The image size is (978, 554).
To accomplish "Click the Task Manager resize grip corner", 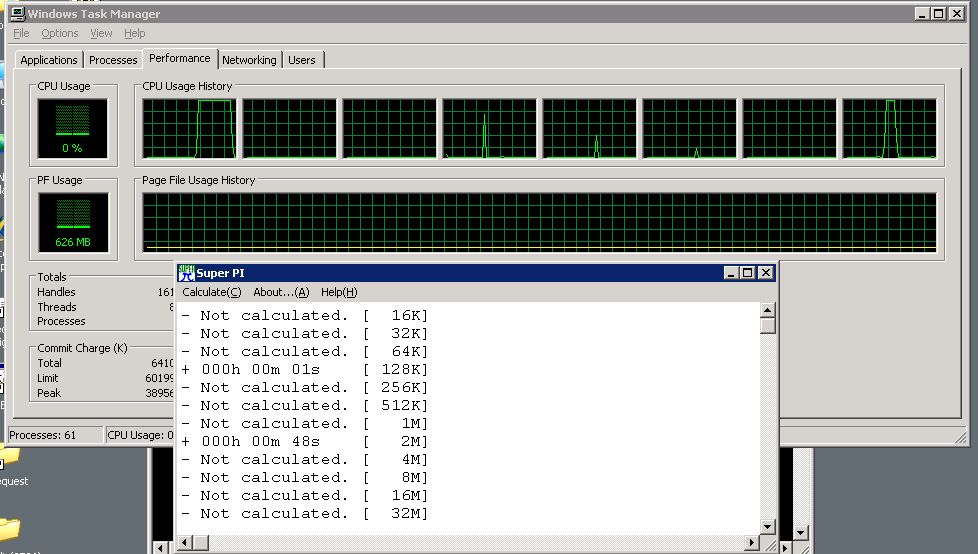I will [960, 437].
